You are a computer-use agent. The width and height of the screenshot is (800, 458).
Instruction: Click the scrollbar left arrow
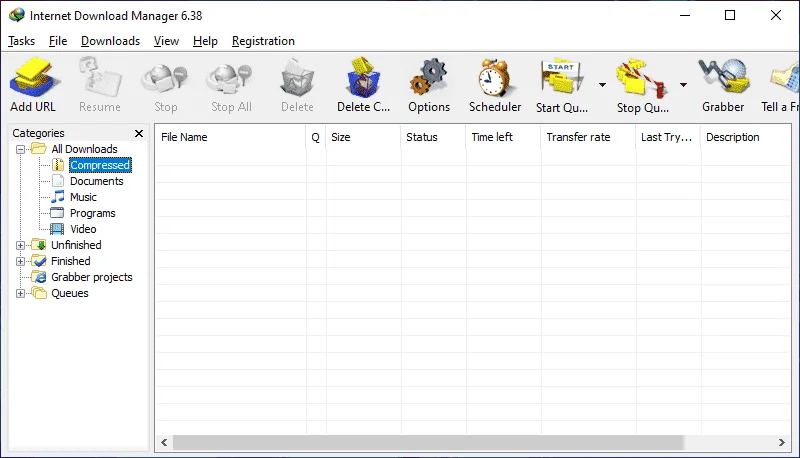(164, 442)
